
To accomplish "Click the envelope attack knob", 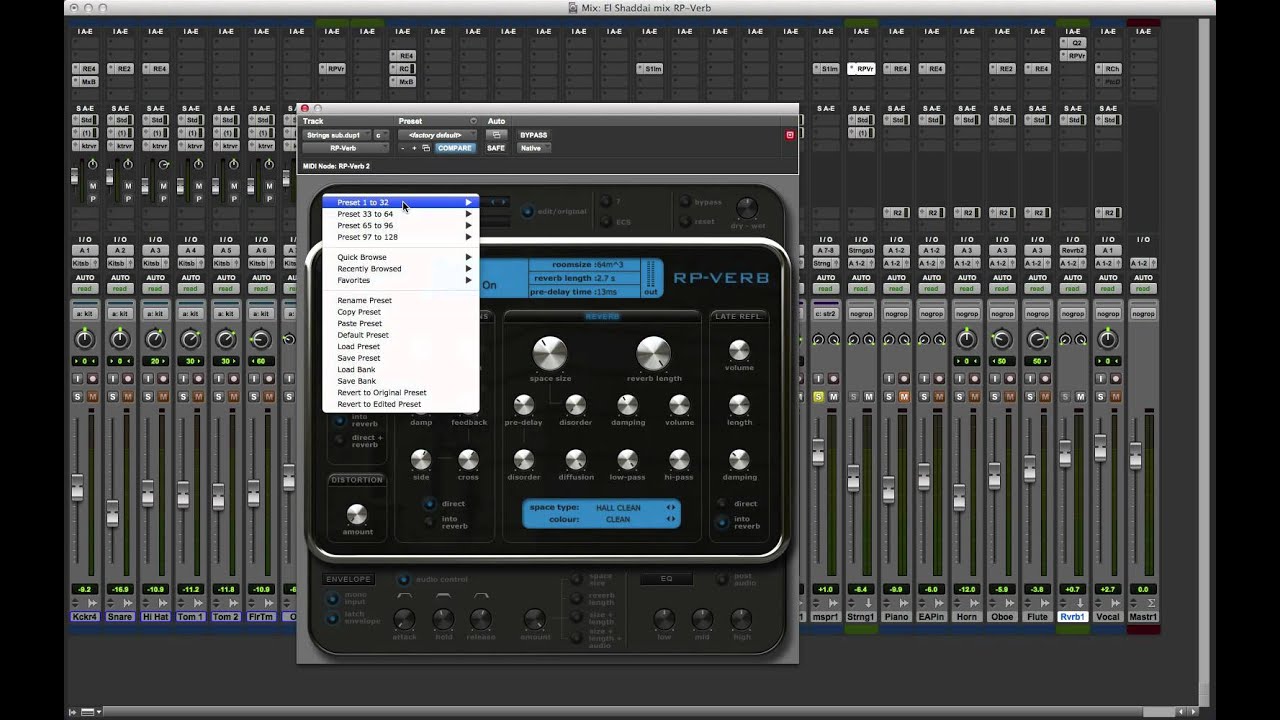I will [x=404, y=619].
